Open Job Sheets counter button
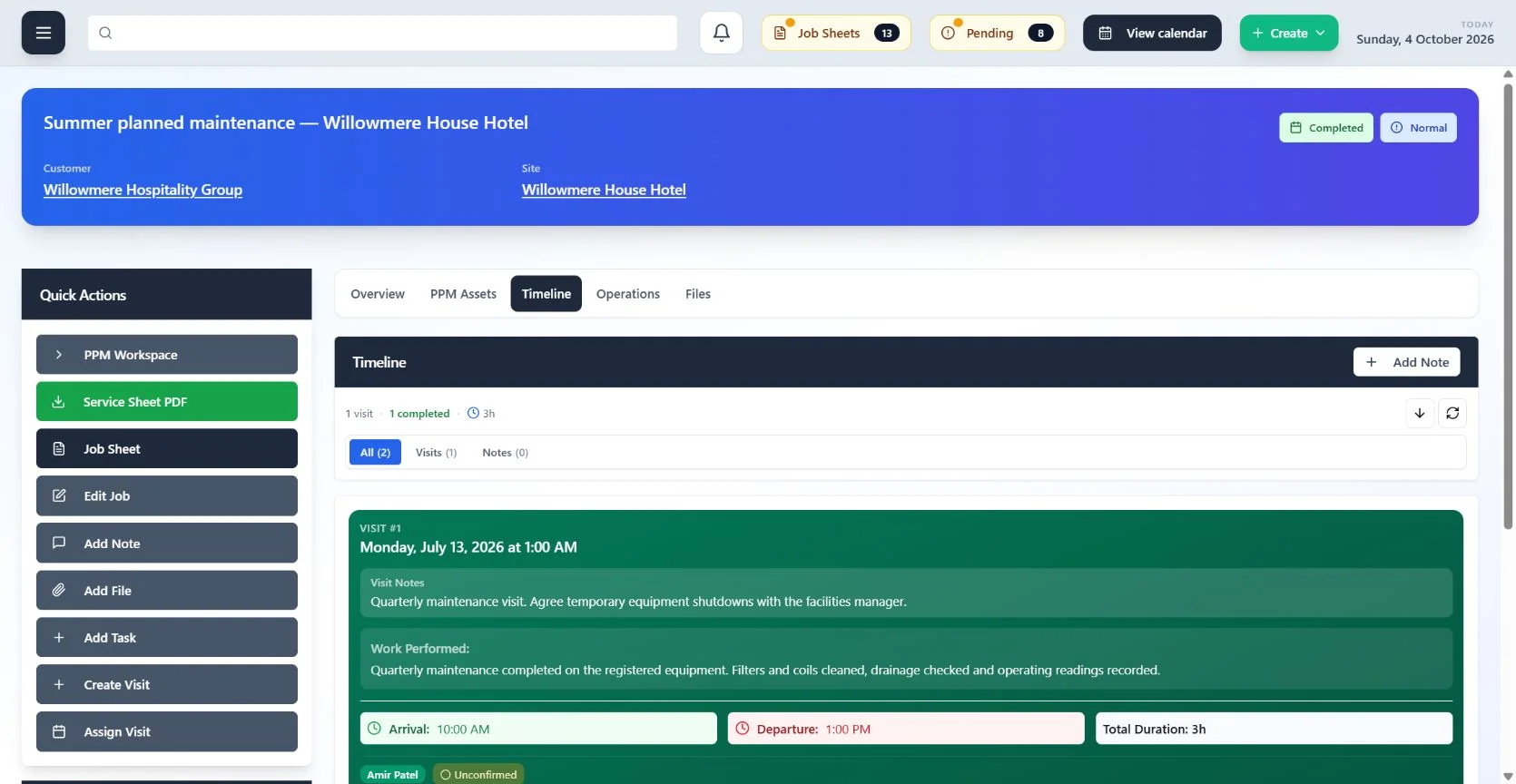Screen dimensions: 1516x784 (x=836, y=33)
